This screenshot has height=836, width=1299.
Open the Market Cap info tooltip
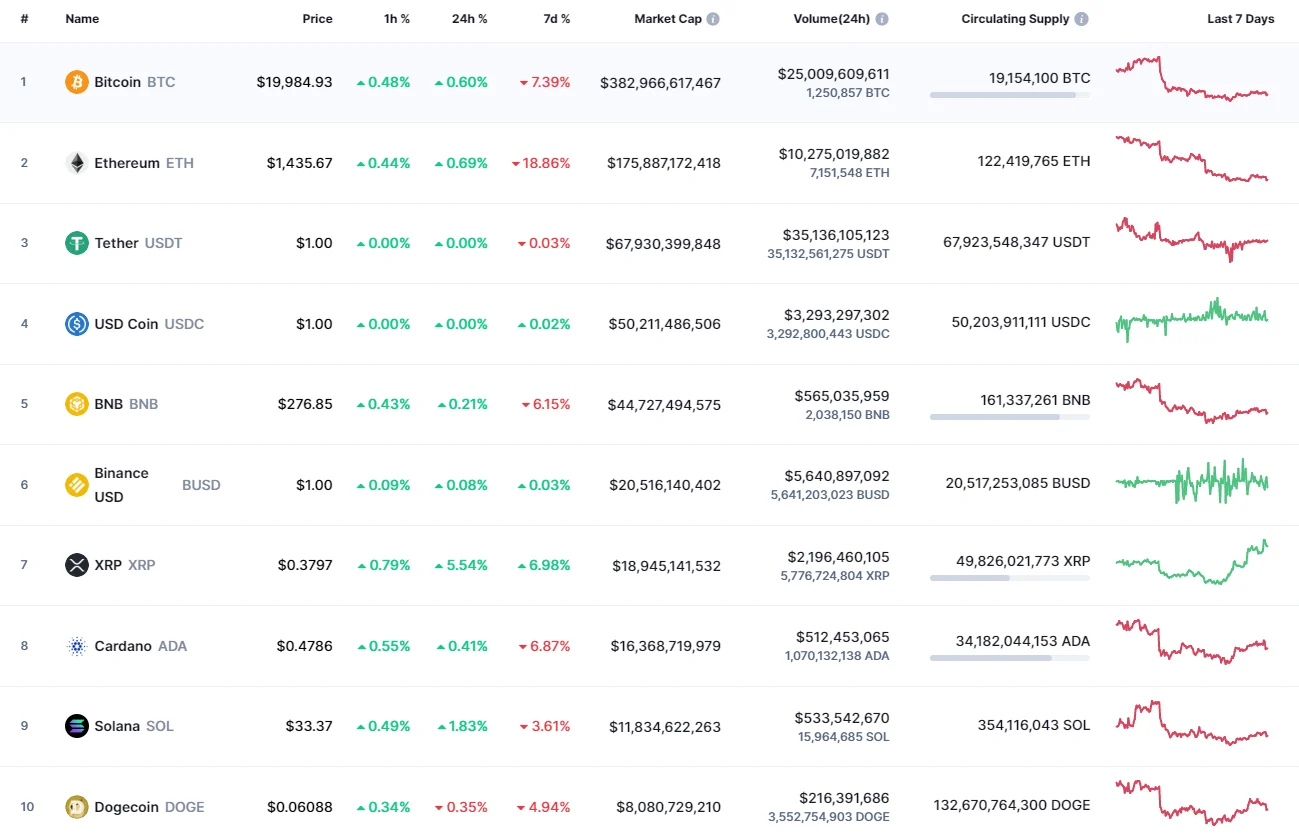(x=711, y=18)
